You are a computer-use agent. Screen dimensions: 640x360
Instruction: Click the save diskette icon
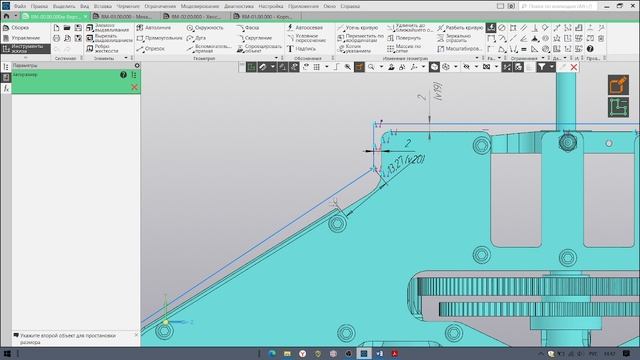click(78, 28)
